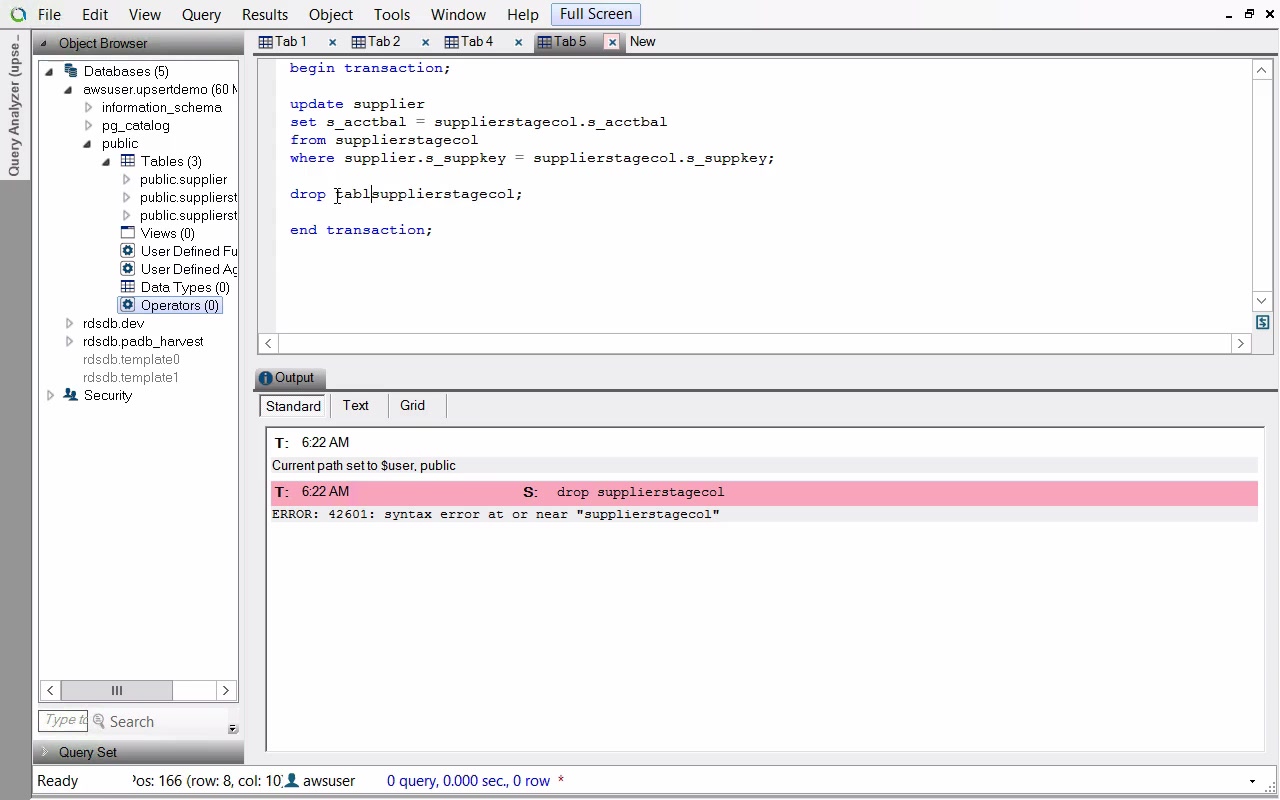The width and height of the screenshot is (1280, 800).
Task: Expand the rdsdb.dev database node
Action: [x=69, y=323]
